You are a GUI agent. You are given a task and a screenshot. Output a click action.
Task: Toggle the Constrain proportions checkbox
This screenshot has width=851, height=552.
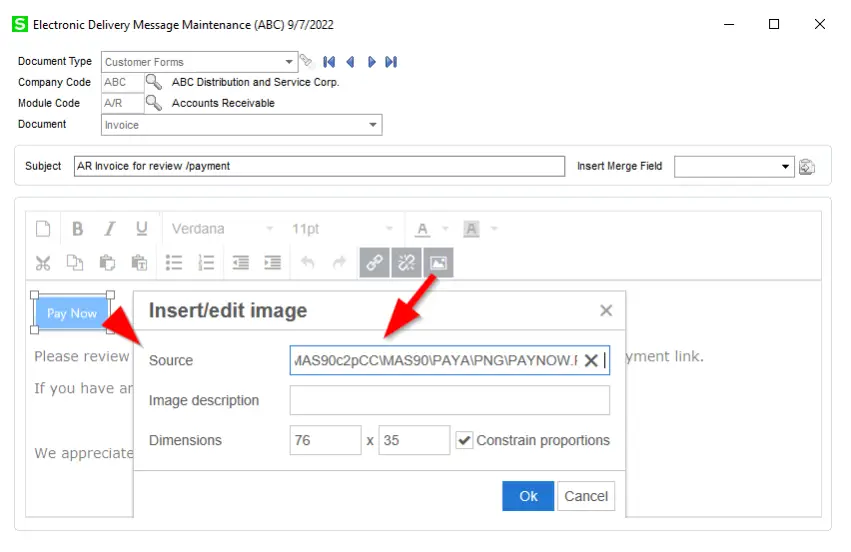465,440
